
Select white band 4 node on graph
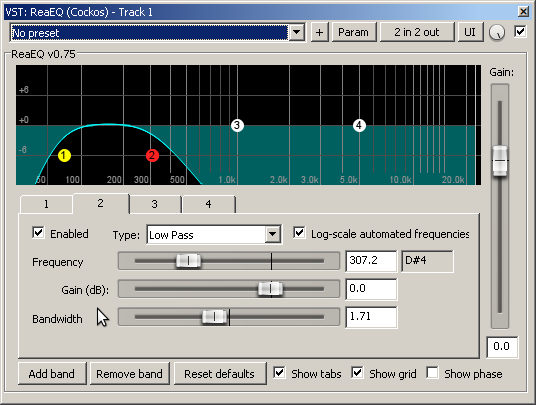pos(359,125)
